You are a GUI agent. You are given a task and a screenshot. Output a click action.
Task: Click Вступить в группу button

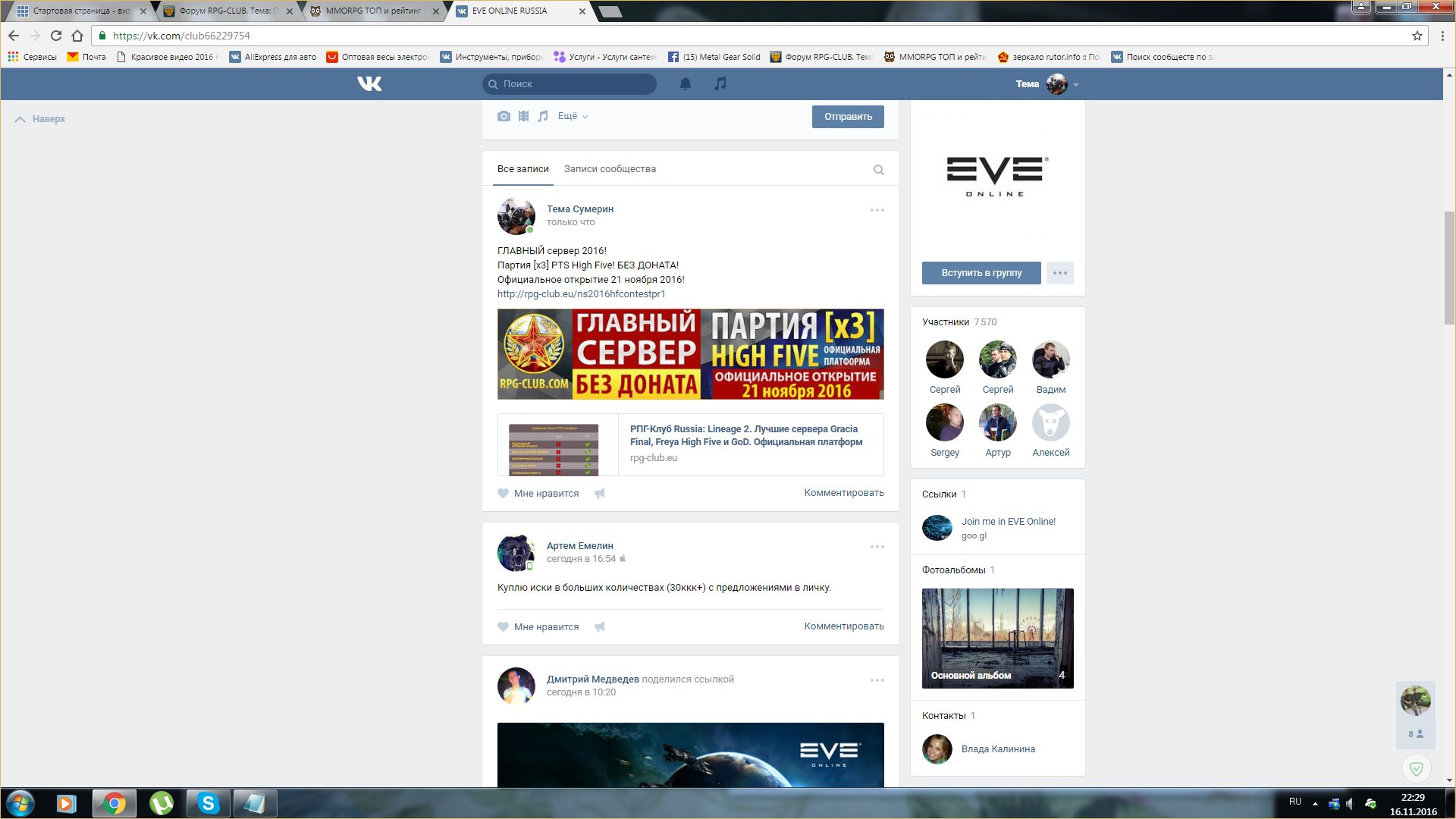(981, 273)
